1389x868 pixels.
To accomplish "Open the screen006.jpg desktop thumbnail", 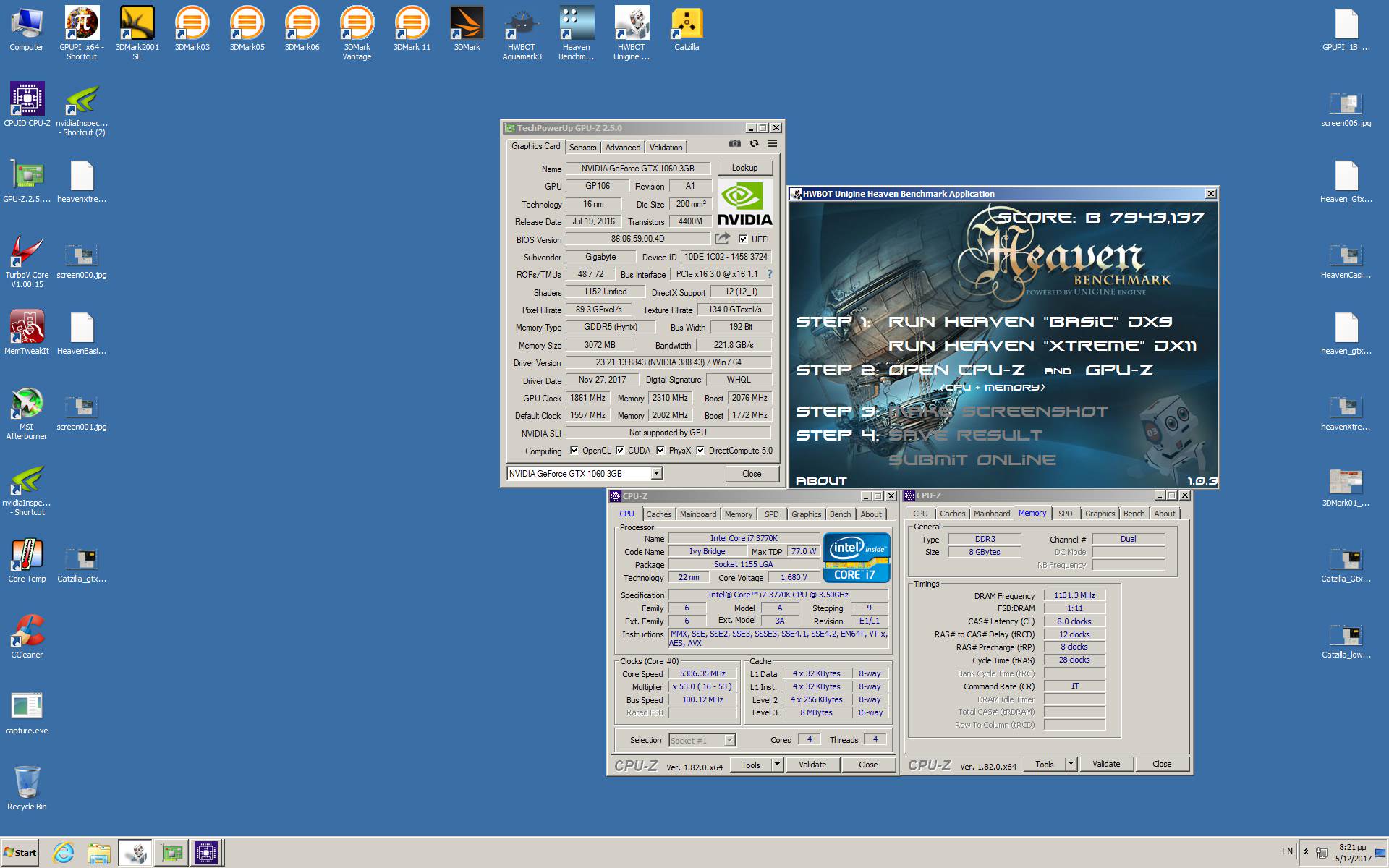I will click(1346, 109).
